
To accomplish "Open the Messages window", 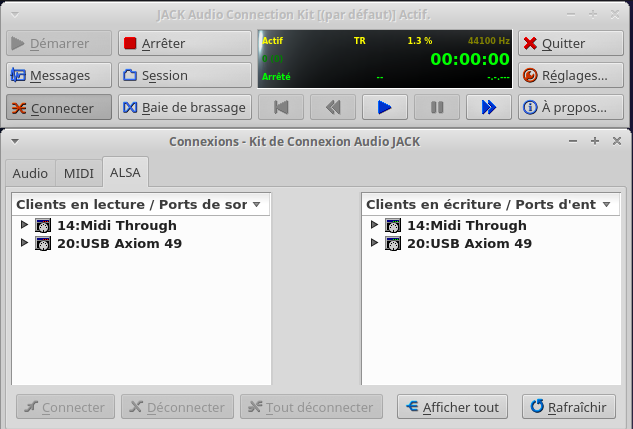I will tap(59, 75).
